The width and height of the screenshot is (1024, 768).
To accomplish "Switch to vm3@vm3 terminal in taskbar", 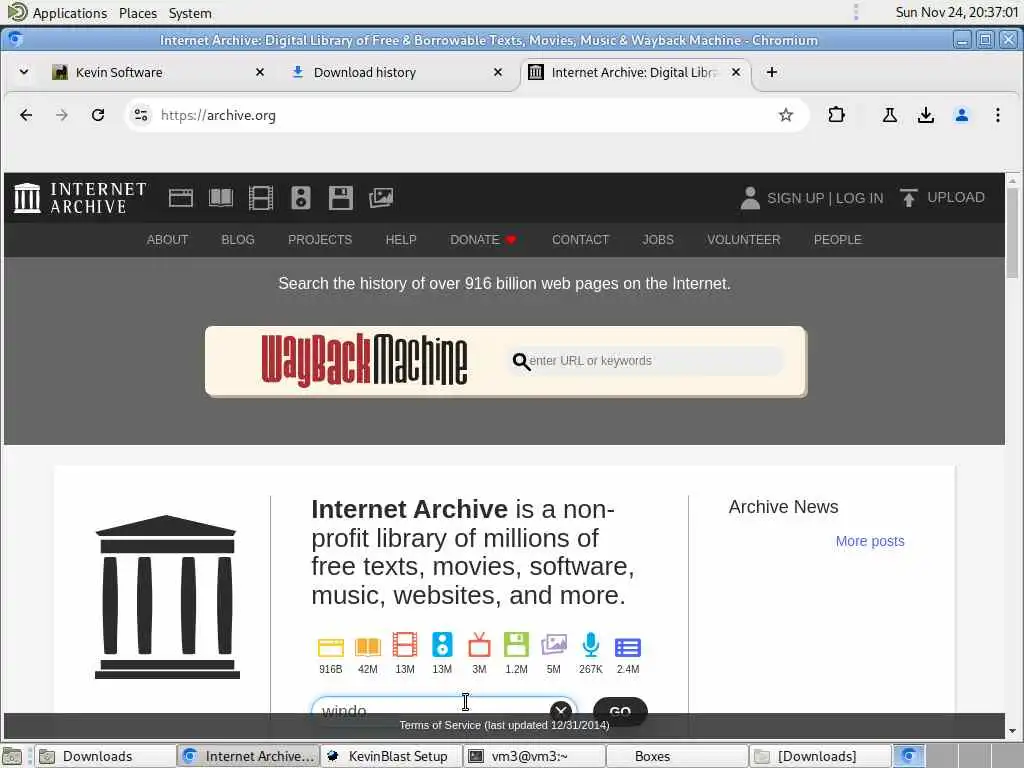I will (x=534, y=756).
